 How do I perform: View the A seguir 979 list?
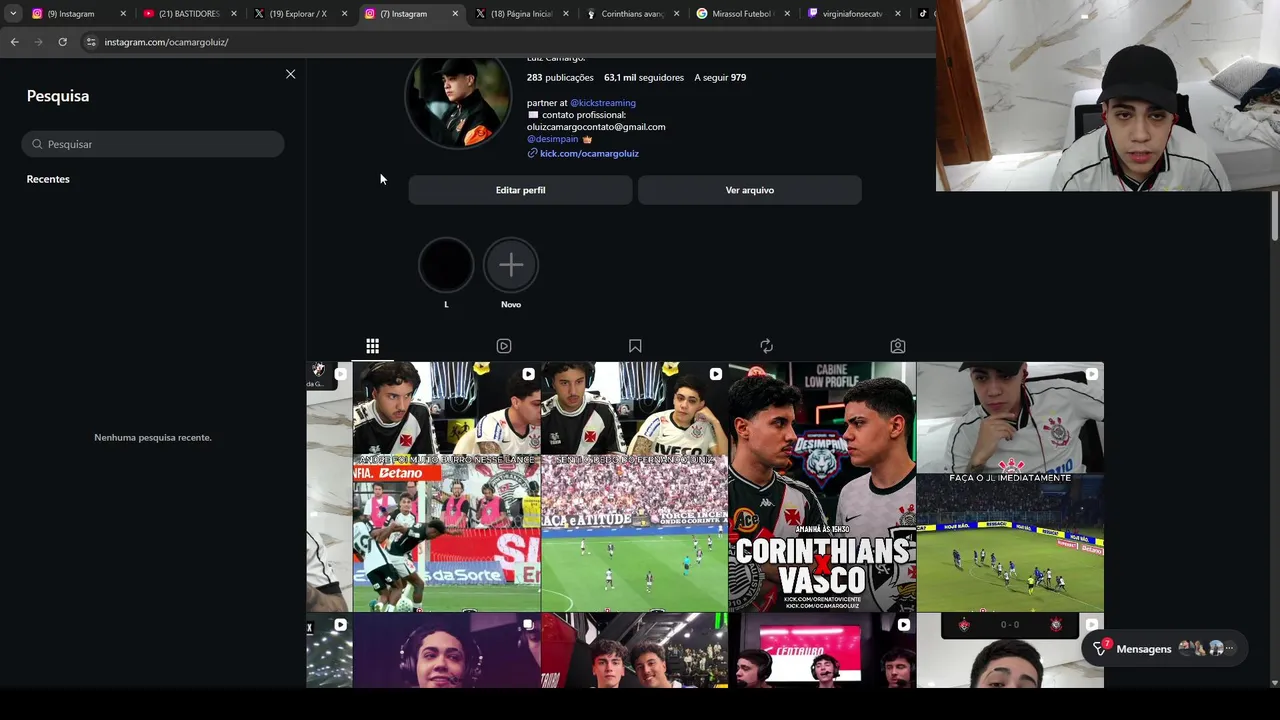point(720,77)
